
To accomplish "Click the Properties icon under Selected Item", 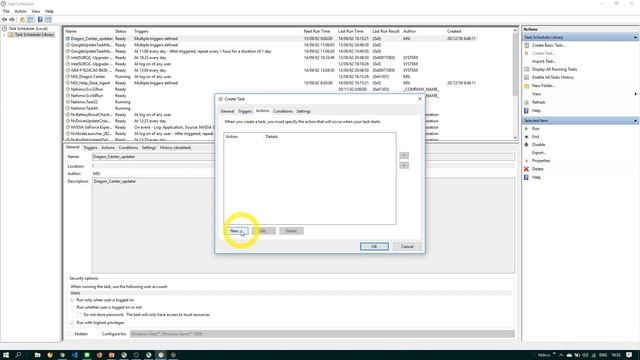I will pos(527,161).
